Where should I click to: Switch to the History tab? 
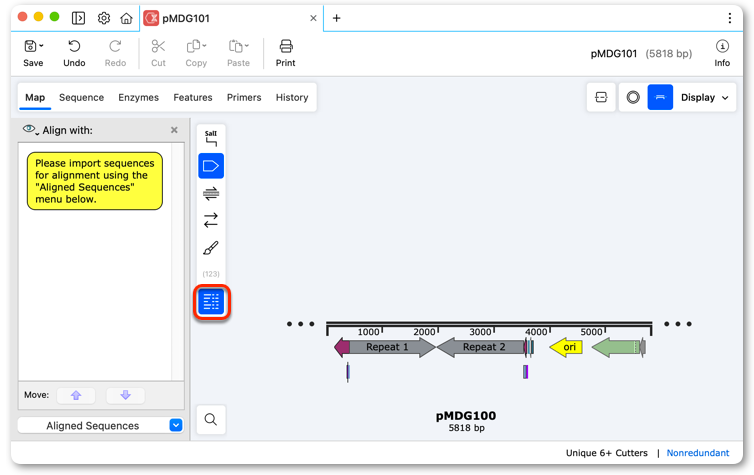point(292,98)
